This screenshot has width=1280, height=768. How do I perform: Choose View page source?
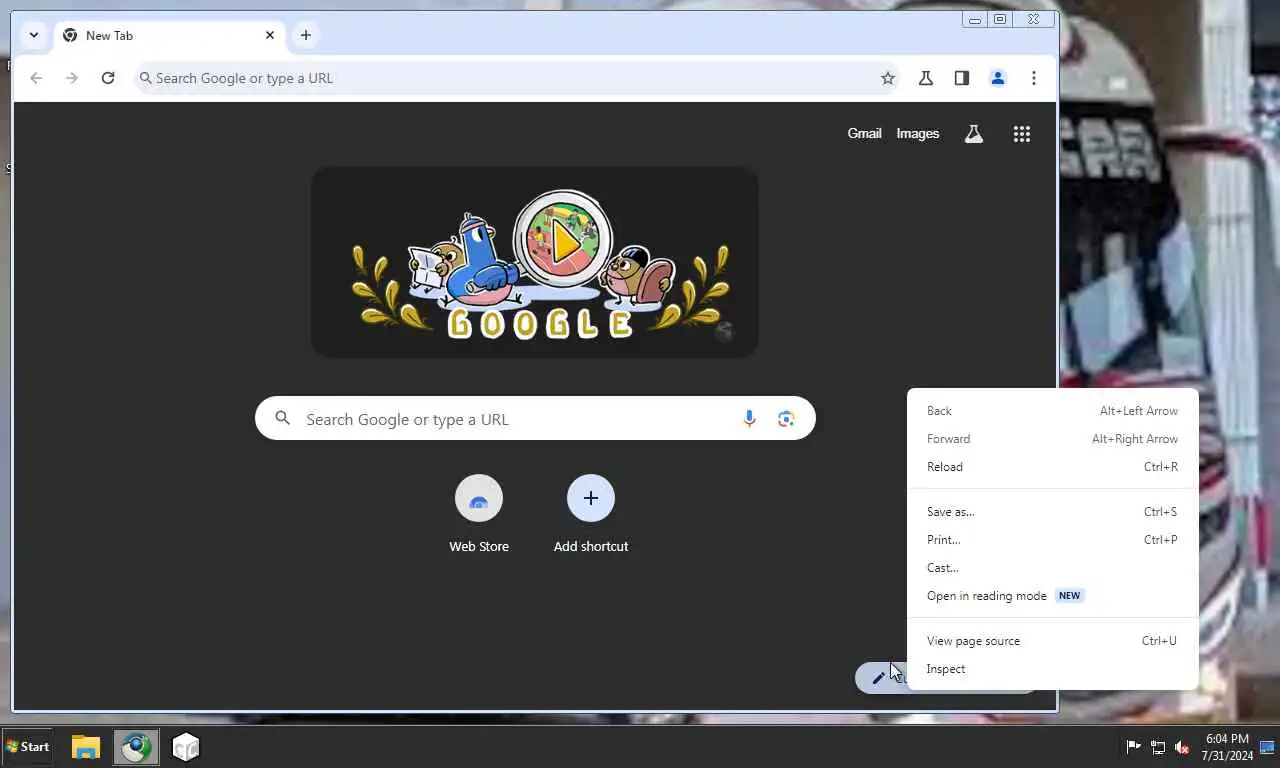pyautogui.click(x=1052, y=641)
